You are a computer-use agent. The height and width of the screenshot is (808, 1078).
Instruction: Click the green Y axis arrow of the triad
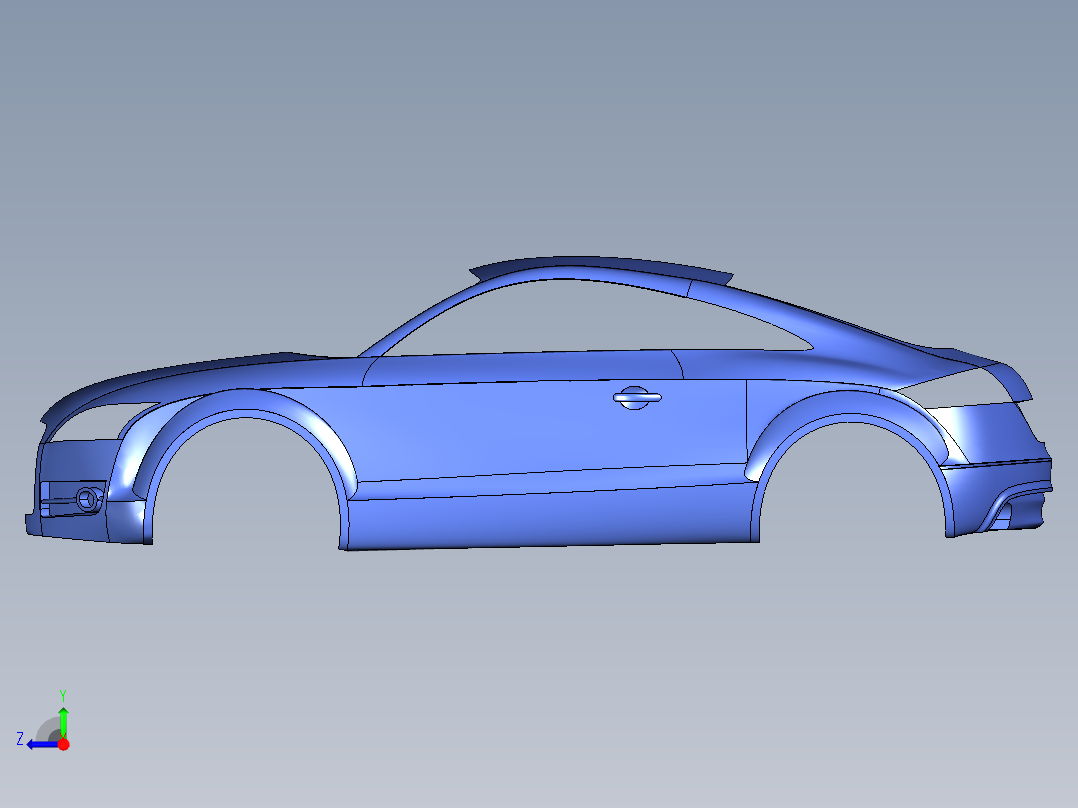click(63, 721)
